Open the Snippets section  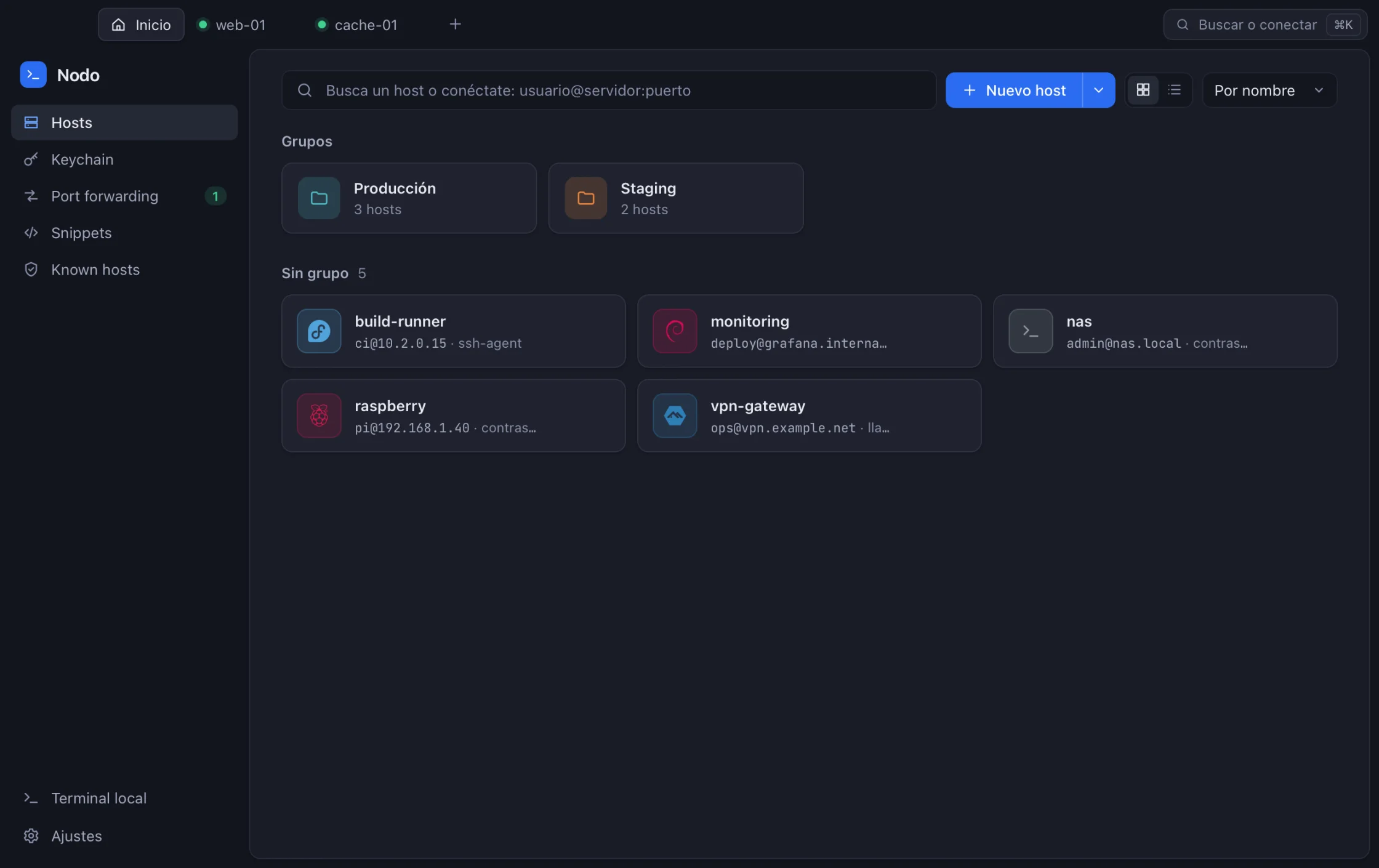point(124,233)
